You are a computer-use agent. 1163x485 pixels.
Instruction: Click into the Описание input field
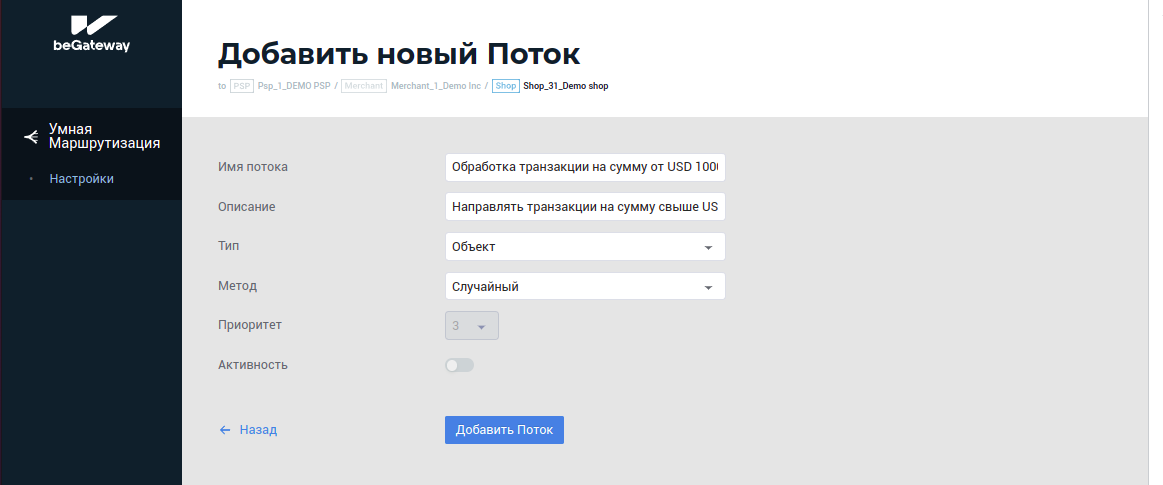click(x=584, y=207)
